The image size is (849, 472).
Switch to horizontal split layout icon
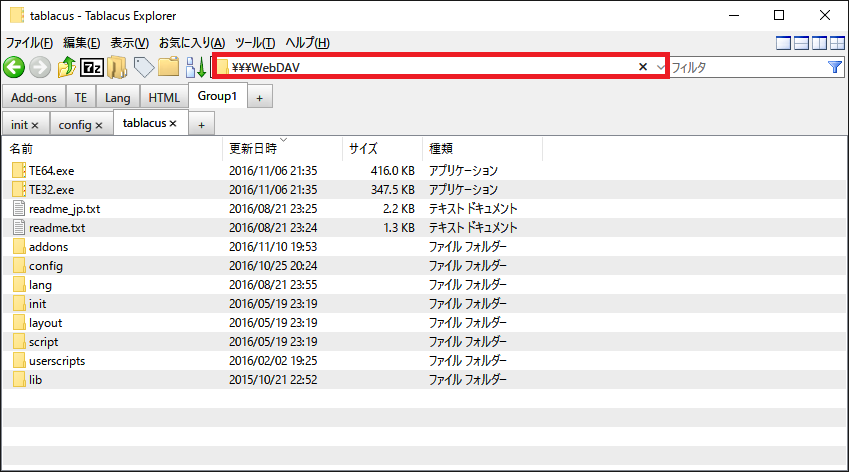coord(801,43)
